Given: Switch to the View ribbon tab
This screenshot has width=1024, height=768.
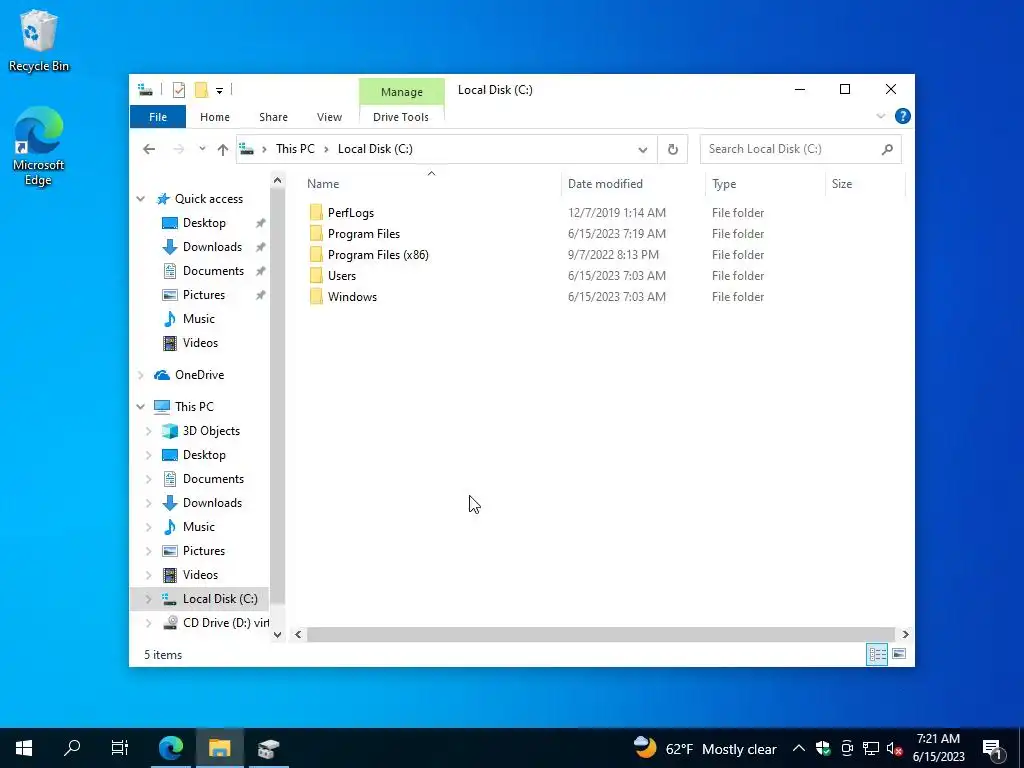Looking at the screenshot, I should (329, 117).
